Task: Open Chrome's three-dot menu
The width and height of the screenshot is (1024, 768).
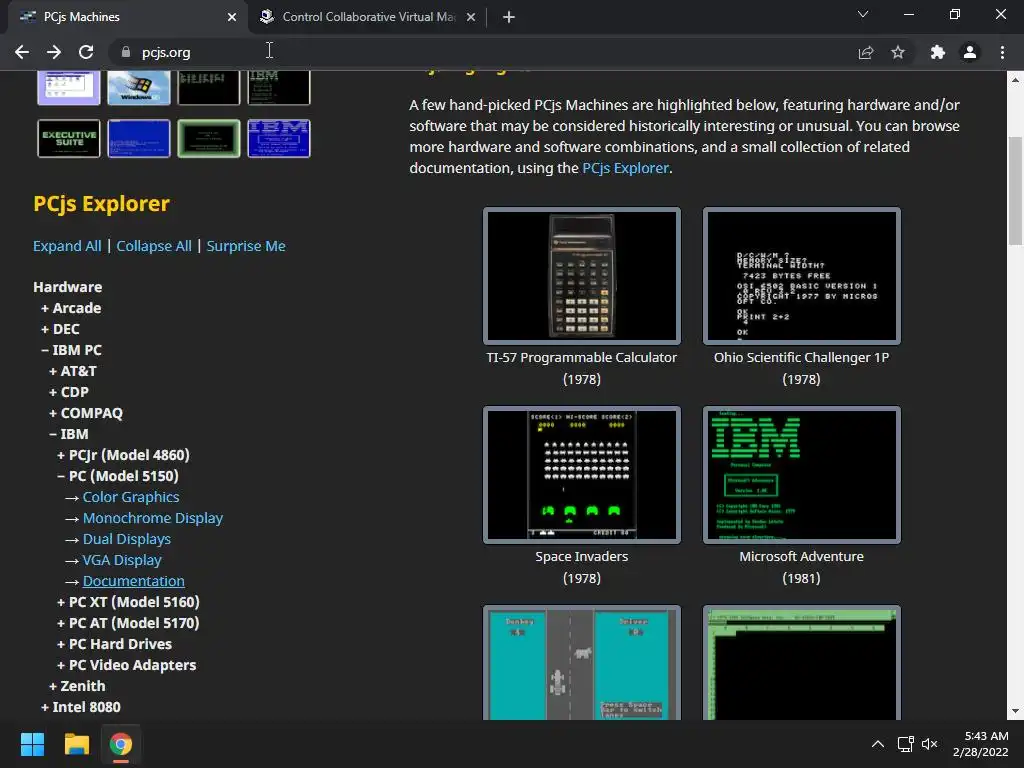Action: pyautogui.click(x=1002, y=52)
